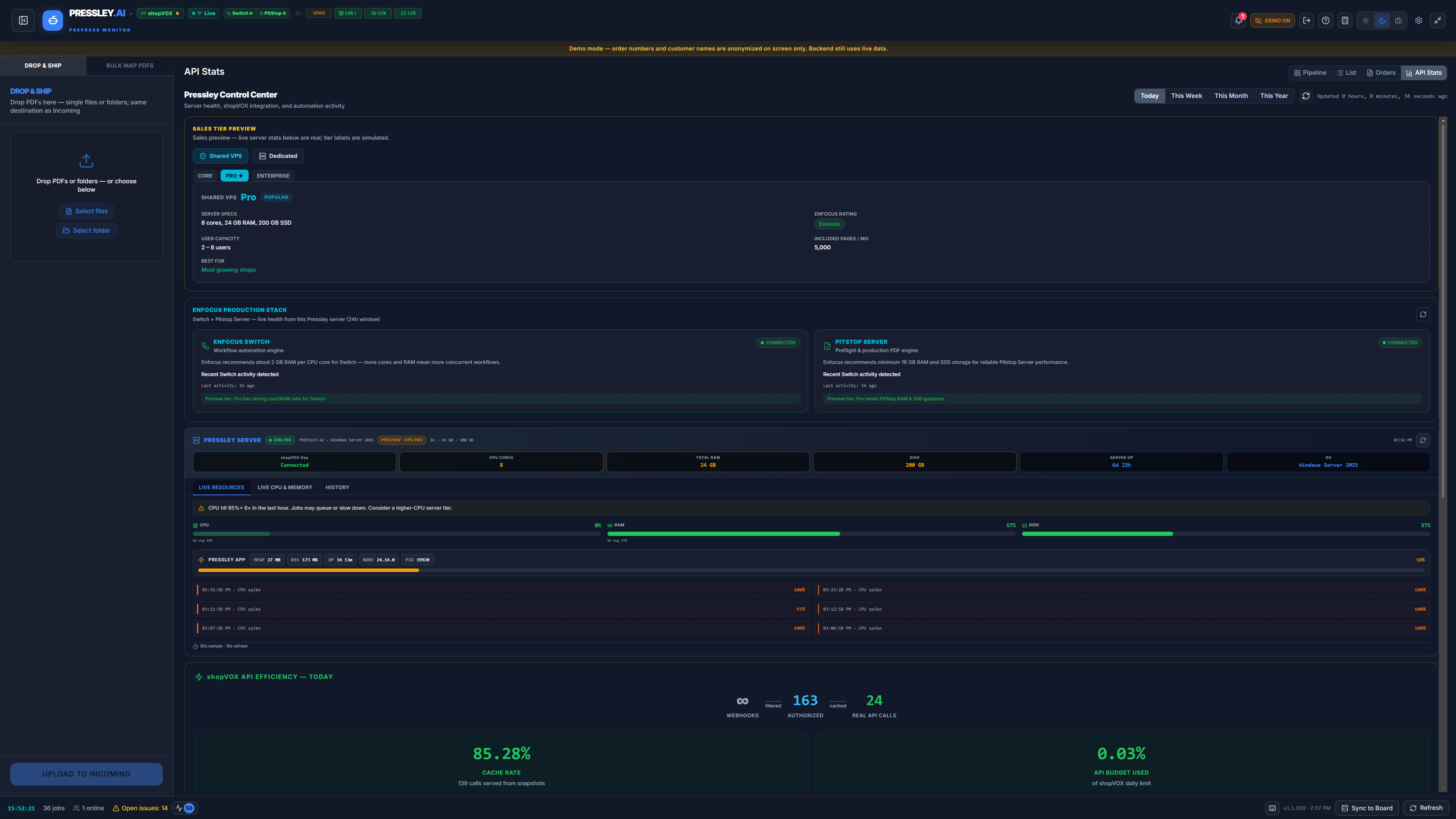Click Sync to Board button

[1367, 808]
